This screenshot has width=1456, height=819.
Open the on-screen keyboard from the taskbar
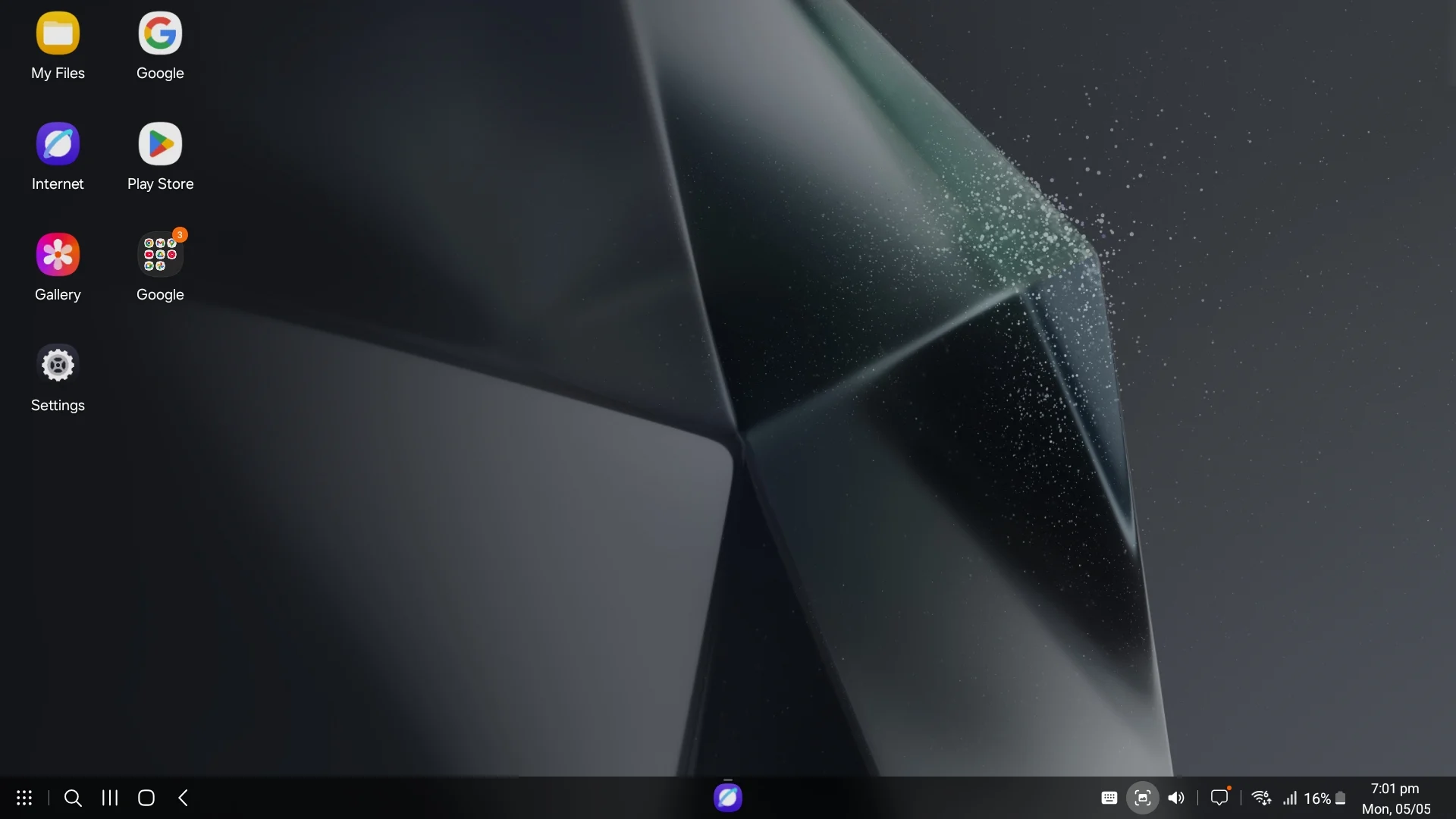tap(1109, 798)
